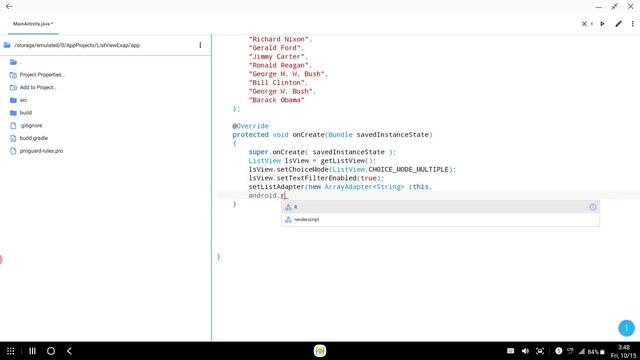Tap the home circle button in taskbar
The height and width of the screenshot is (360, 640).
tap(51, 351)
